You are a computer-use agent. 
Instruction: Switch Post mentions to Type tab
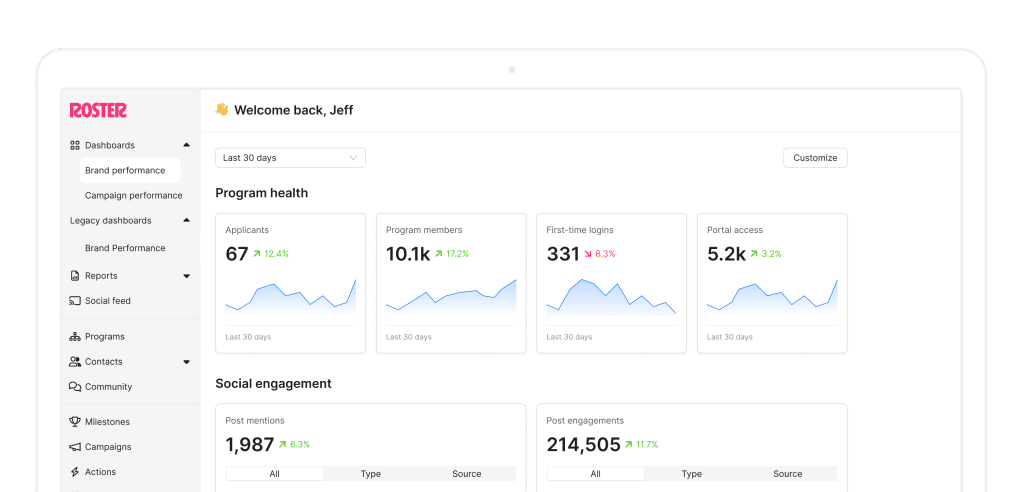click(x=371, y=474)
